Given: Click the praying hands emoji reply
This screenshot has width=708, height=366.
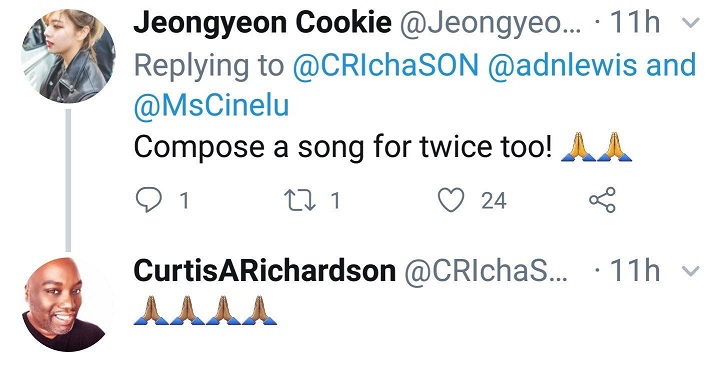Looking at the screenshot, I should pyautogui.click(x=205, y=310).
